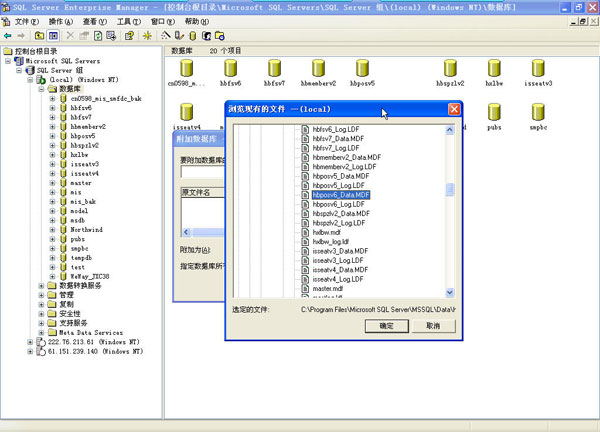Viewport: 600px width, 432px height.
Task: Click the delete X toolbar icon
Action: pyautogui.click(x=70, y=36)
